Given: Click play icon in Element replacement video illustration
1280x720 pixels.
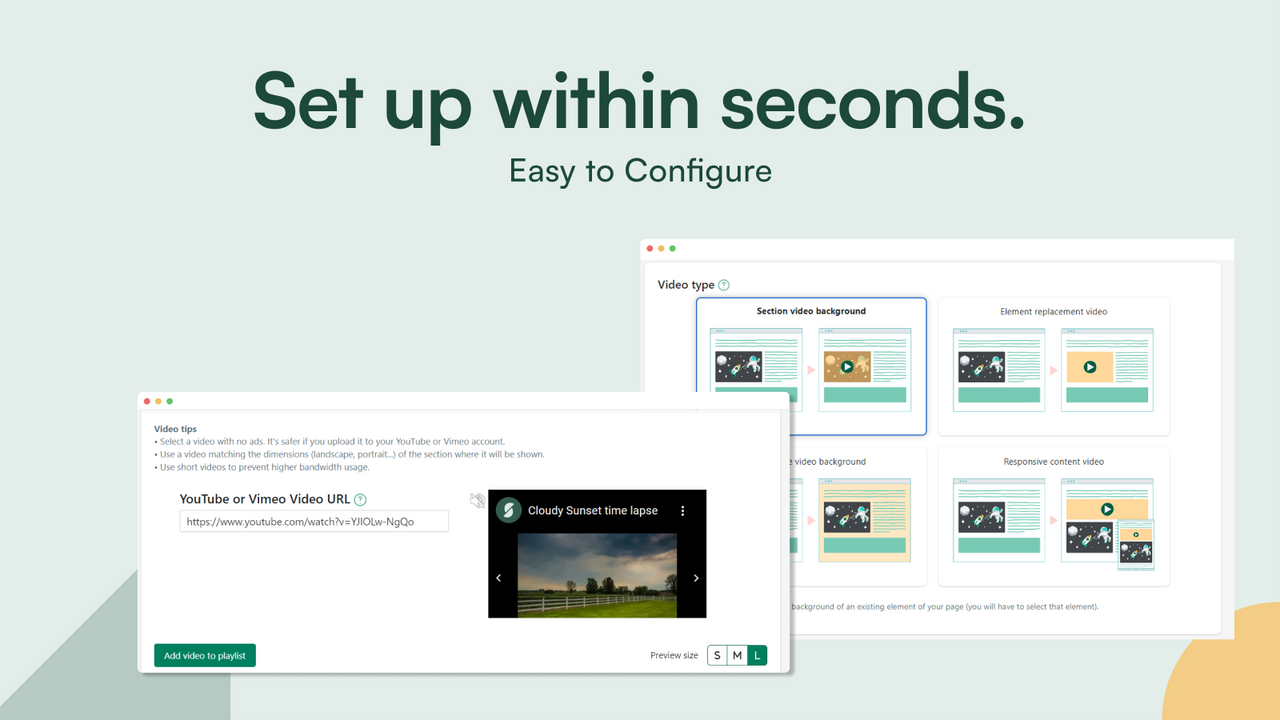Looking at the screenshot, I should 1090,367.
